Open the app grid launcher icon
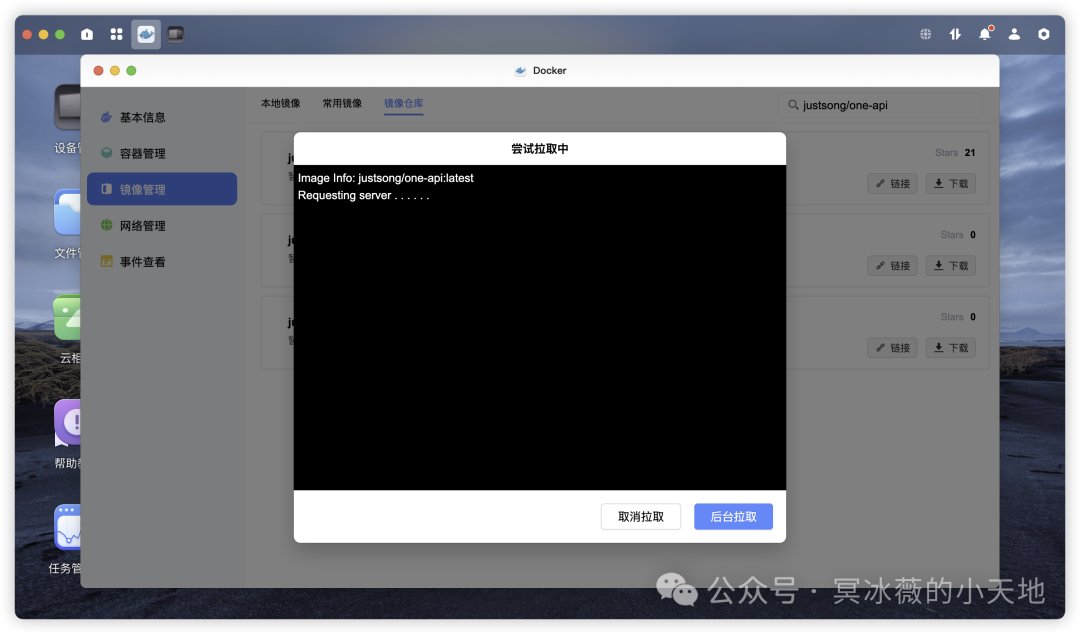This screenshot has width=1080, height=634. tap(116, 34)
